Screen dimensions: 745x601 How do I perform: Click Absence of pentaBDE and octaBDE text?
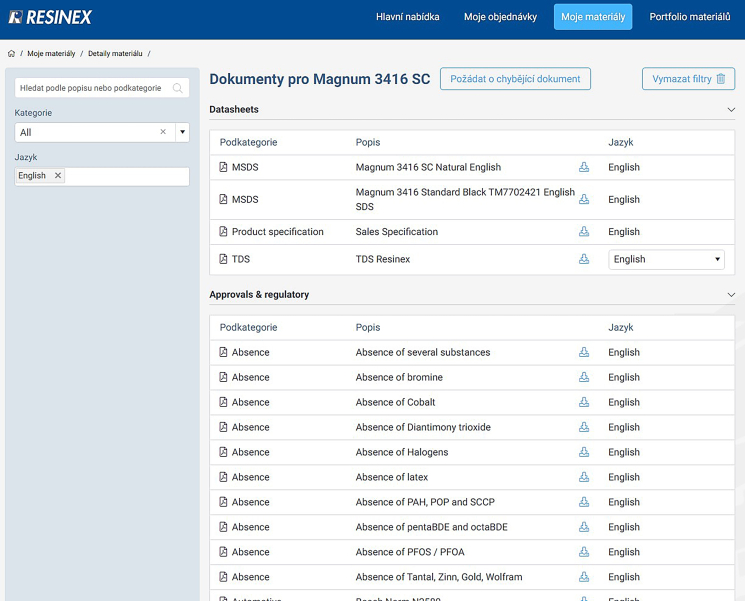[431, 527]
